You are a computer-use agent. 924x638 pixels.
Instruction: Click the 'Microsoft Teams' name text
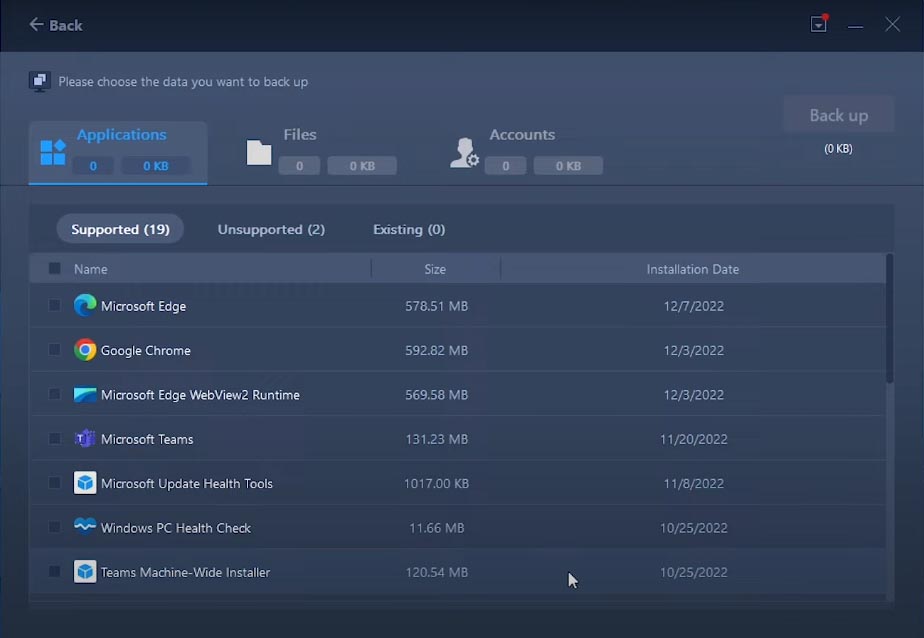click(x=147, y=439)
